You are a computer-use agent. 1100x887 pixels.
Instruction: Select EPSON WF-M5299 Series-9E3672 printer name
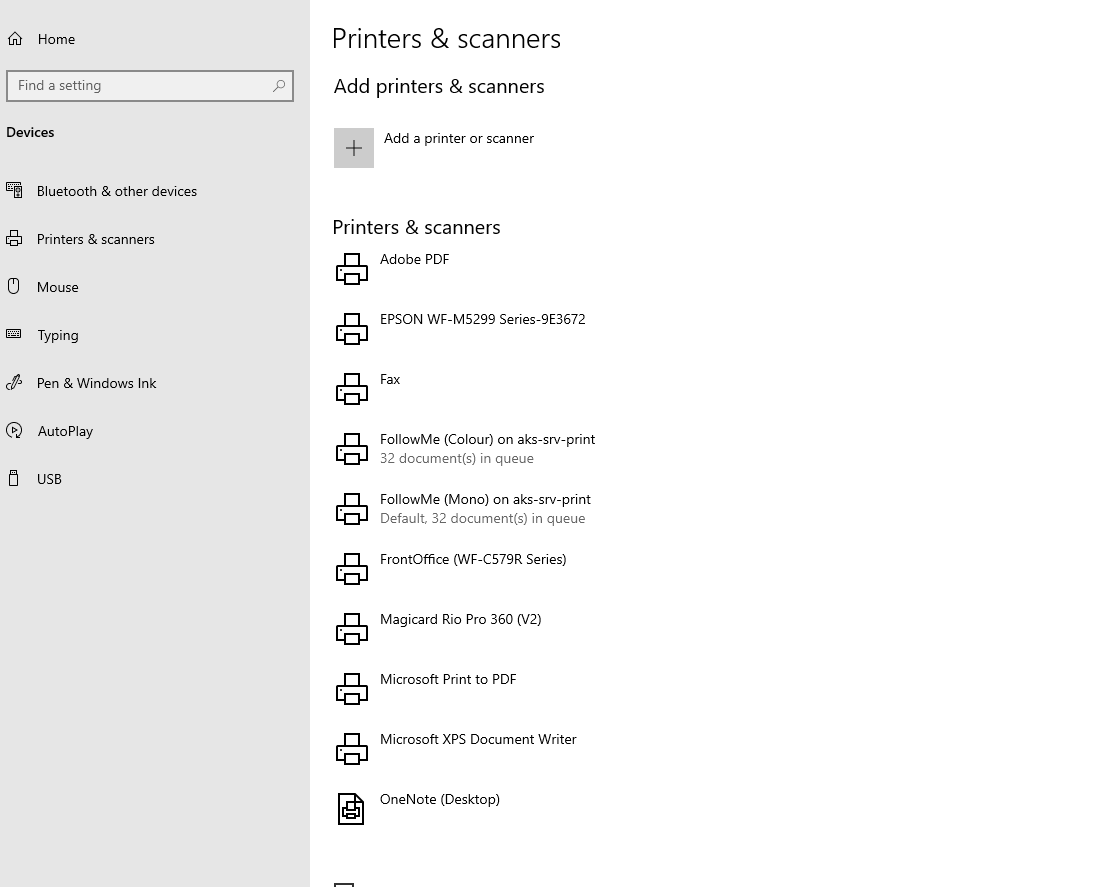(x=483, y=319)
